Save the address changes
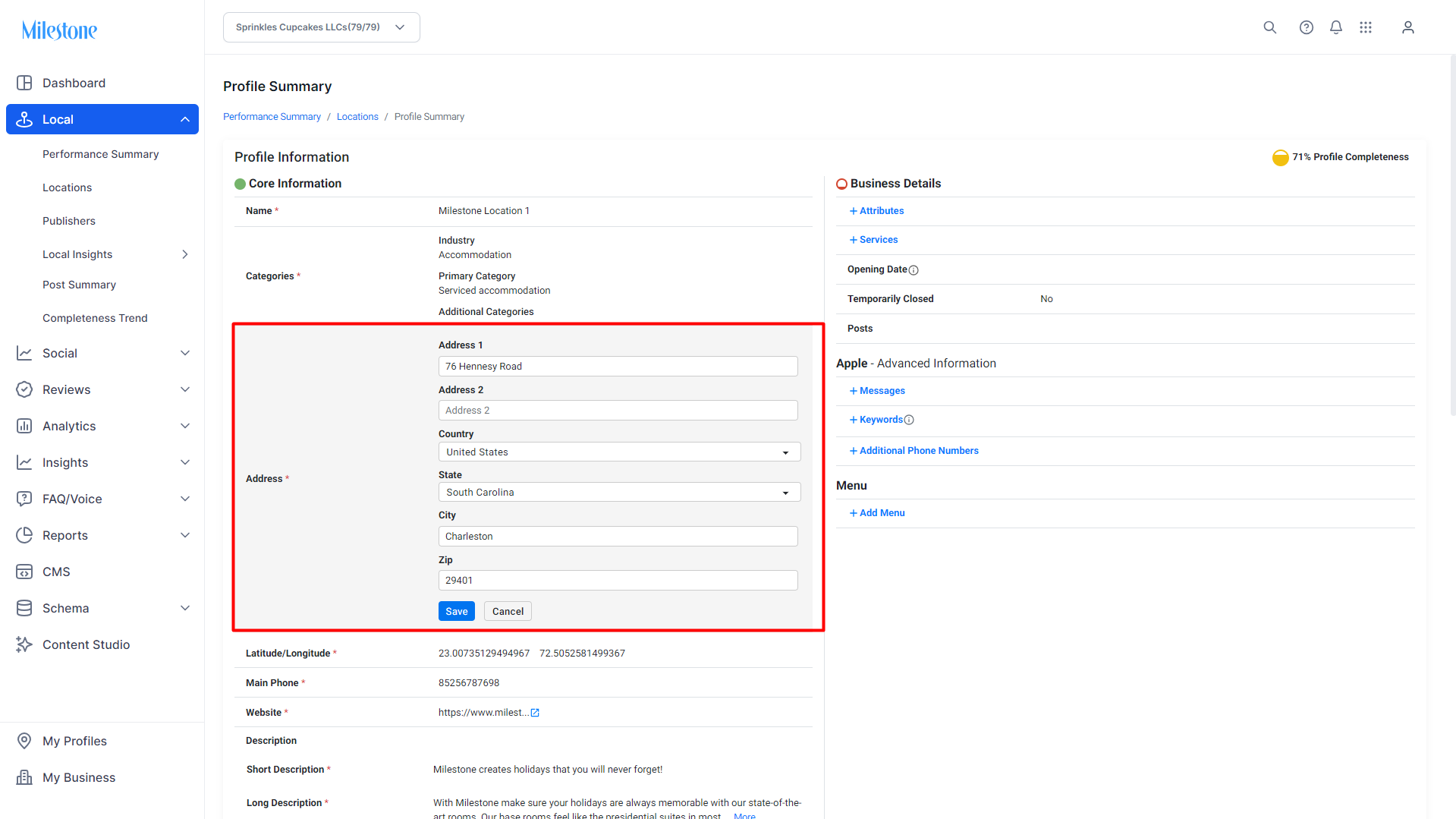This screenshot has height=819, width=1456. point(457,612)
